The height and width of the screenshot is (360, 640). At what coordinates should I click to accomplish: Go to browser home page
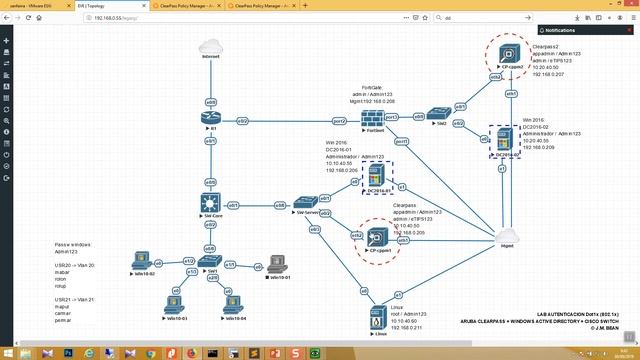(x=39, y=18)
